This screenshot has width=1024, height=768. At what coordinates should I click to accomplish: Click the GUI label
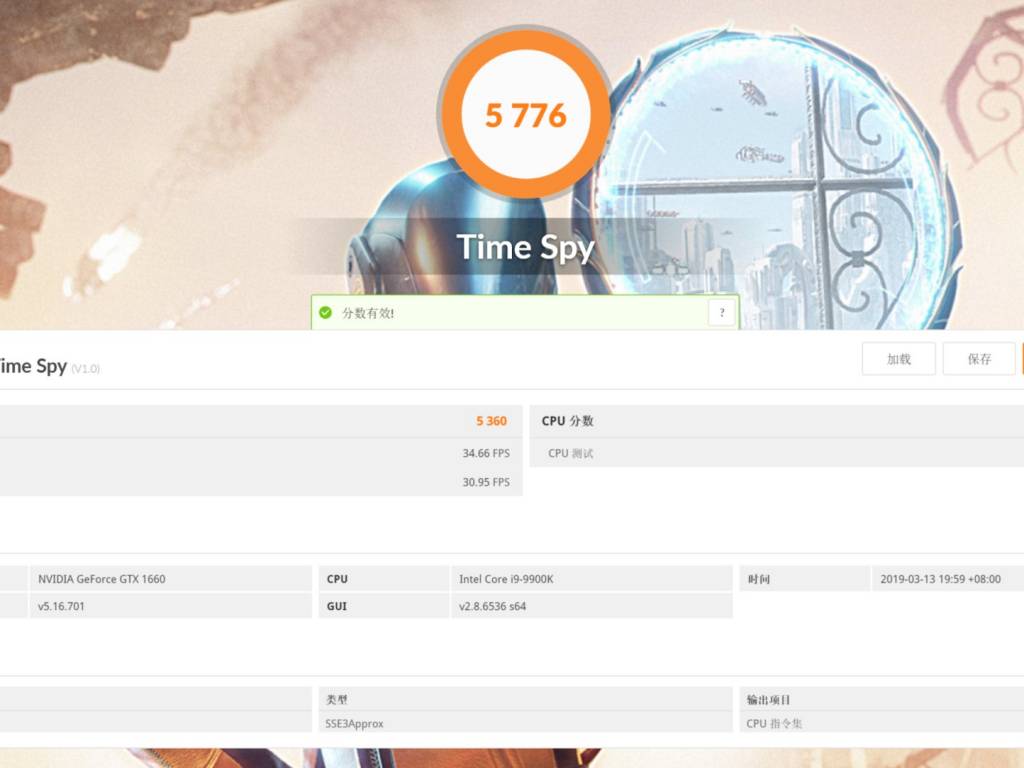pos(336,606)
